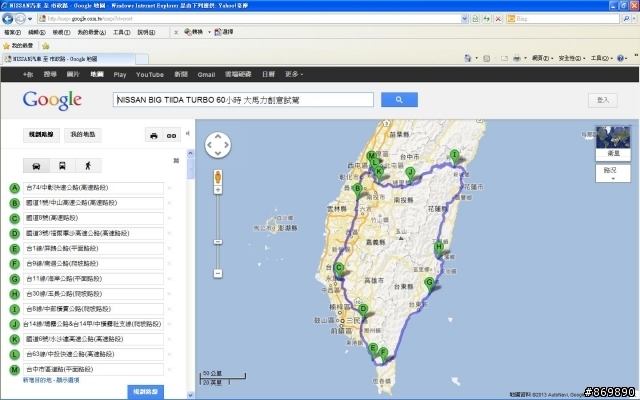Collapse the side panel with the arrow
640x400 pixels.
188,133
